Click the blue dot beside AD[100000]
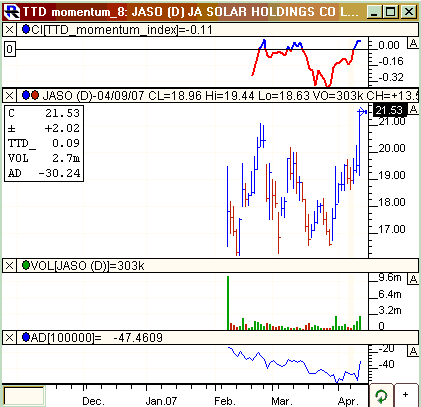This screenshot has height=407, width=421. [26, 337]
